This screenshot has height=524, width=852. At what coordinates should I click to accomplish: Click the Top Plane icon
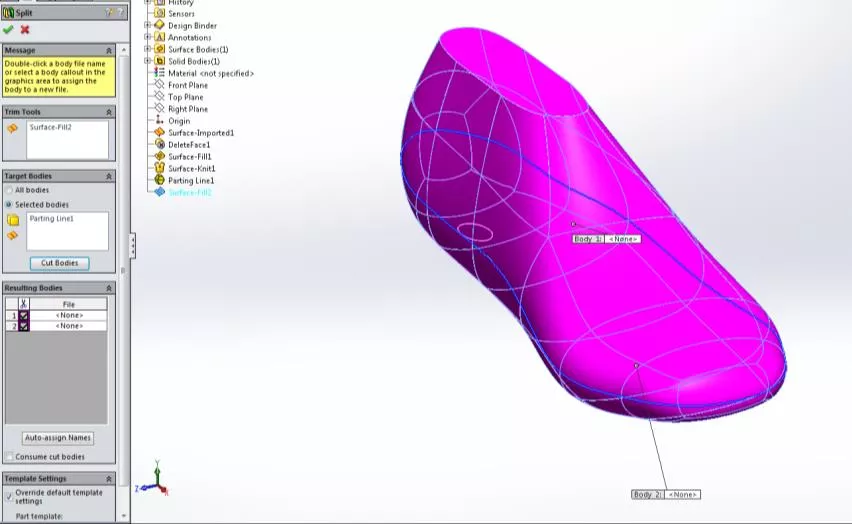coord(159,97)
